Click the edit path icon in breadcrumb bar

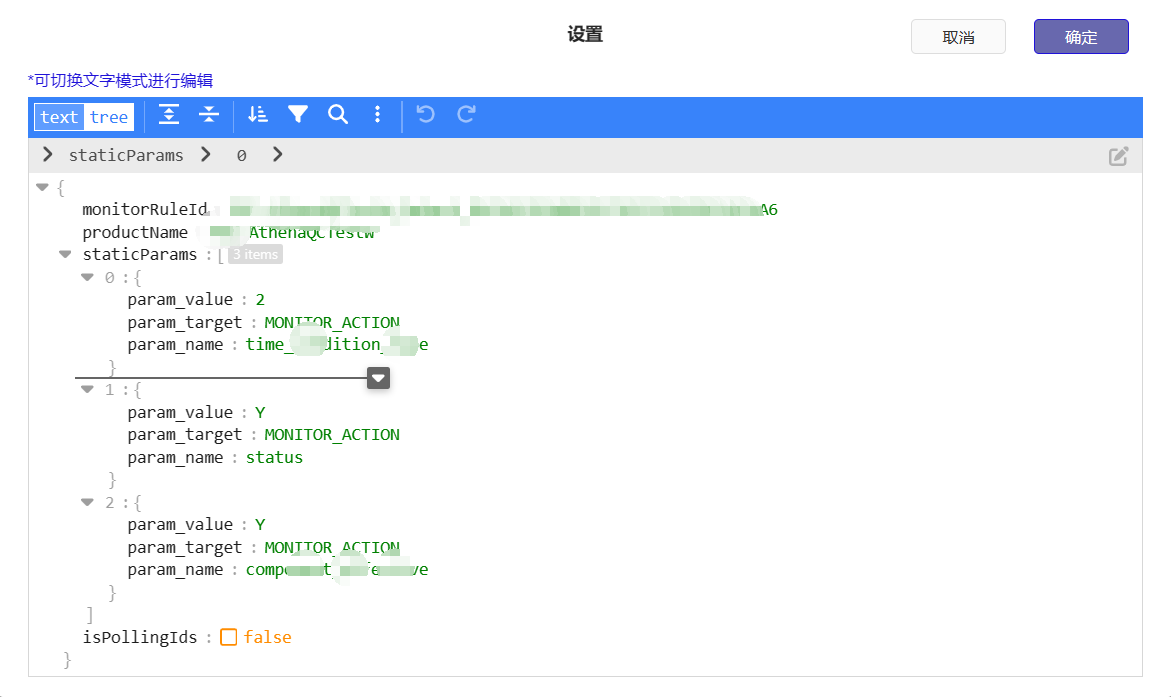pyautogui.click(x=1118, y=156)
